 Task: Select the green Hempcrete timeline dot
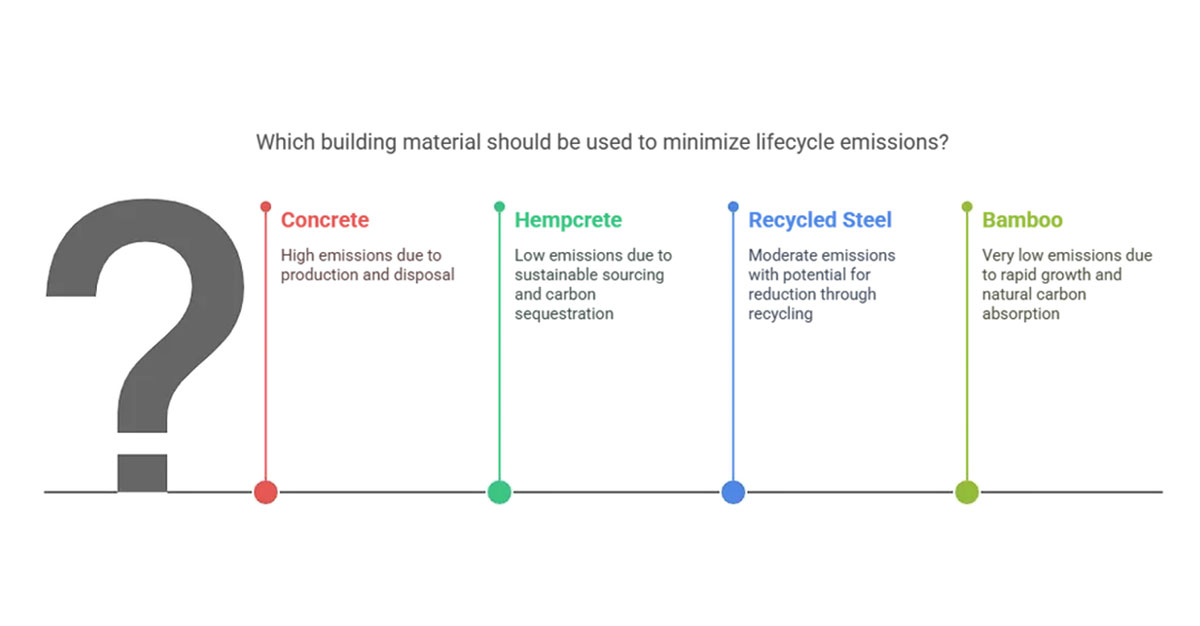tap(499, 492)
